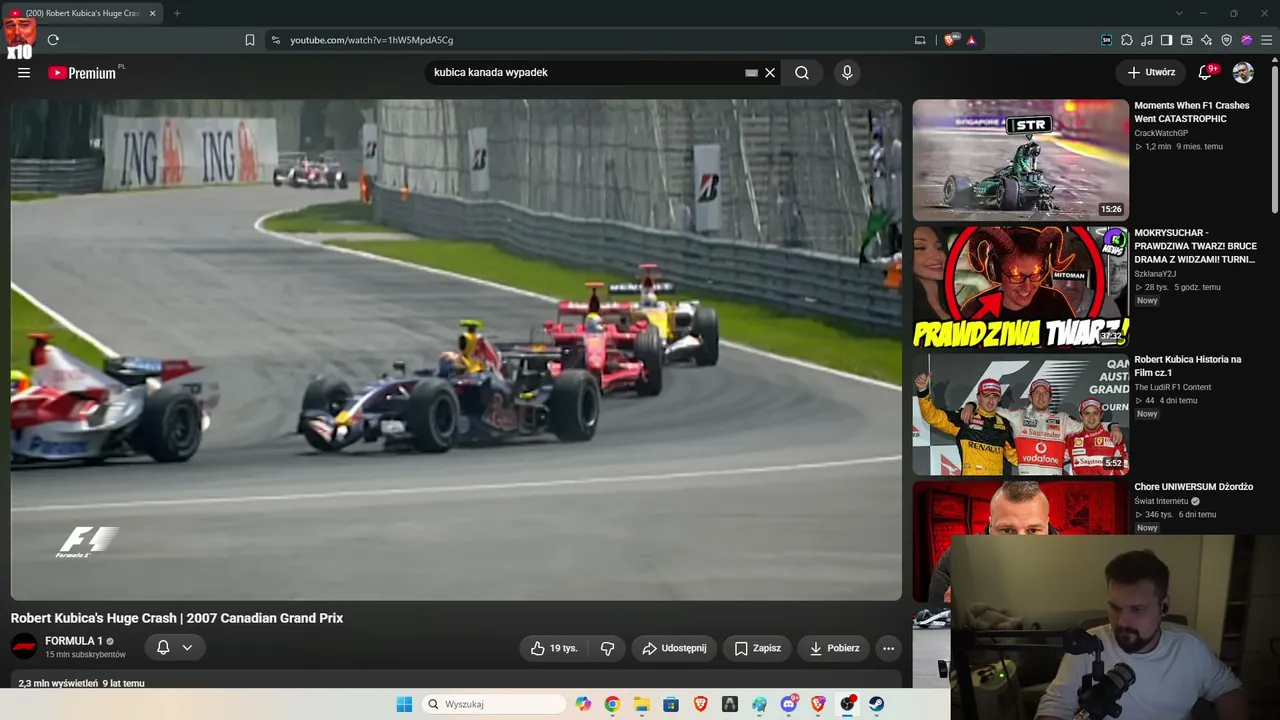Select the Robert Kubica's Huge Crash tab
Screen dimensions: 1280x720
82,13
